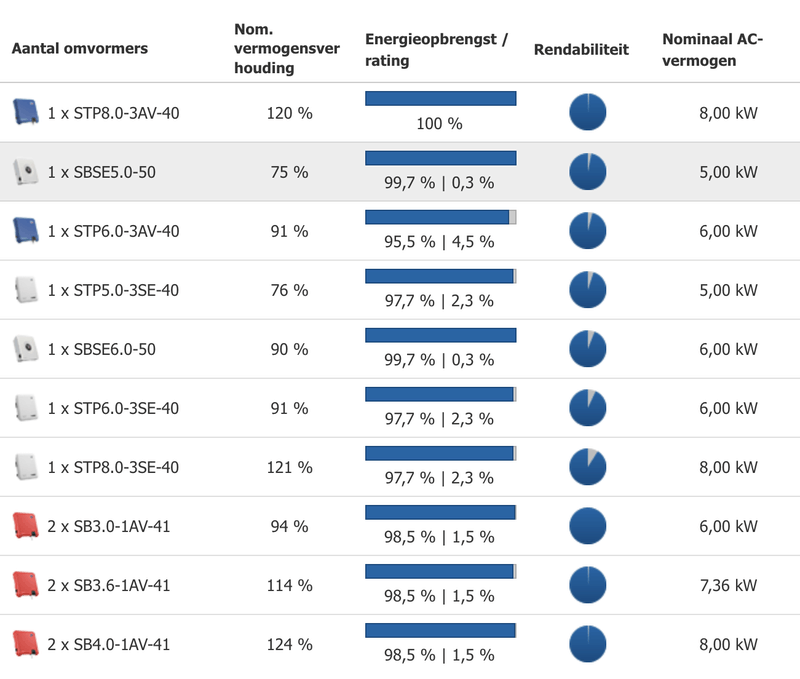Click the 7,36 kW nominal AC power value
The height and width of the screenshot is (679, 800).
[x=729, y=585]
